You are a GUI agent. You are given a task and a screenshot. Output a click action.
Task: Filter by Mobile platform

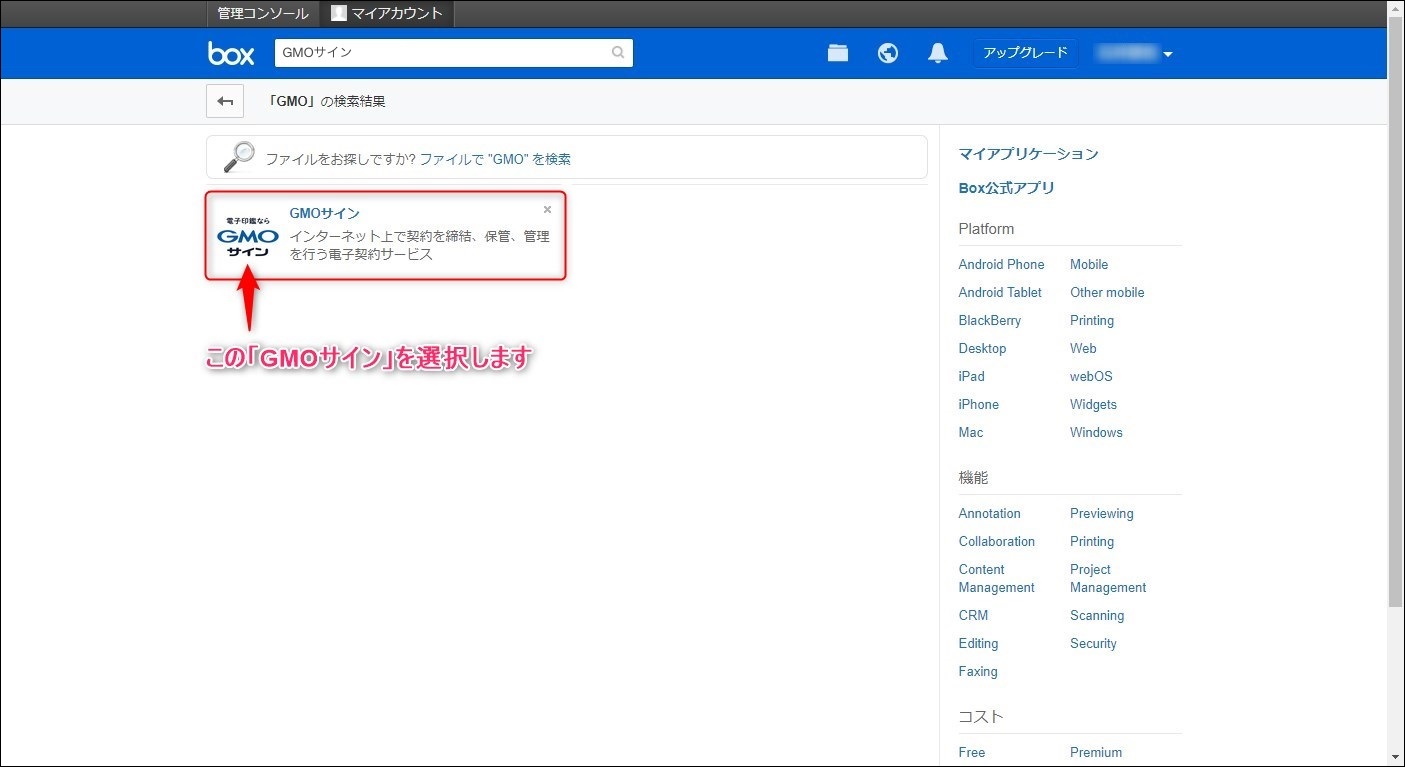[x=1089, y=264]
